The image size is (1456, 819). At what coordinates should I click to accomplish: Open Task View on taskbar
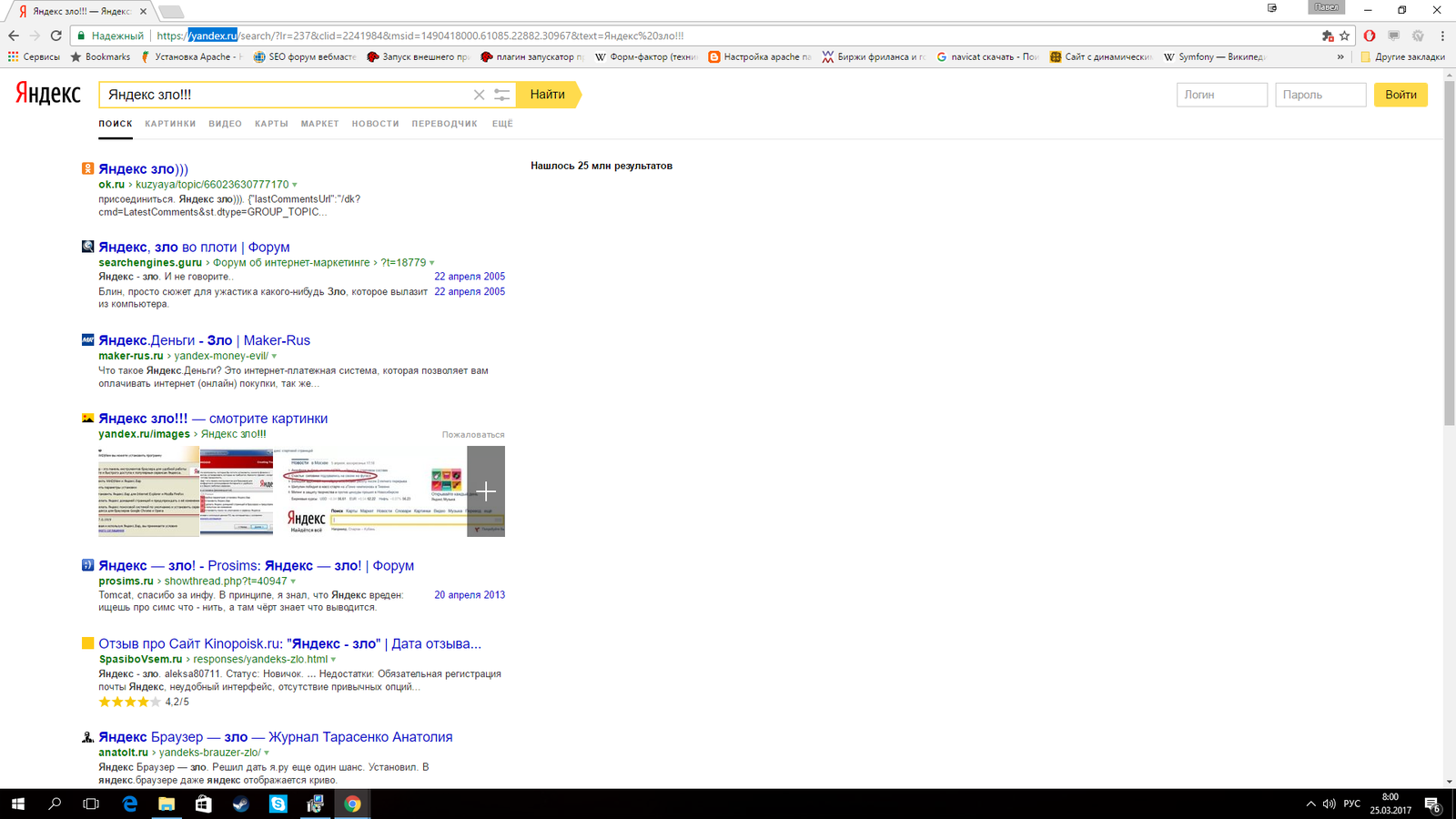click(91, 804)
